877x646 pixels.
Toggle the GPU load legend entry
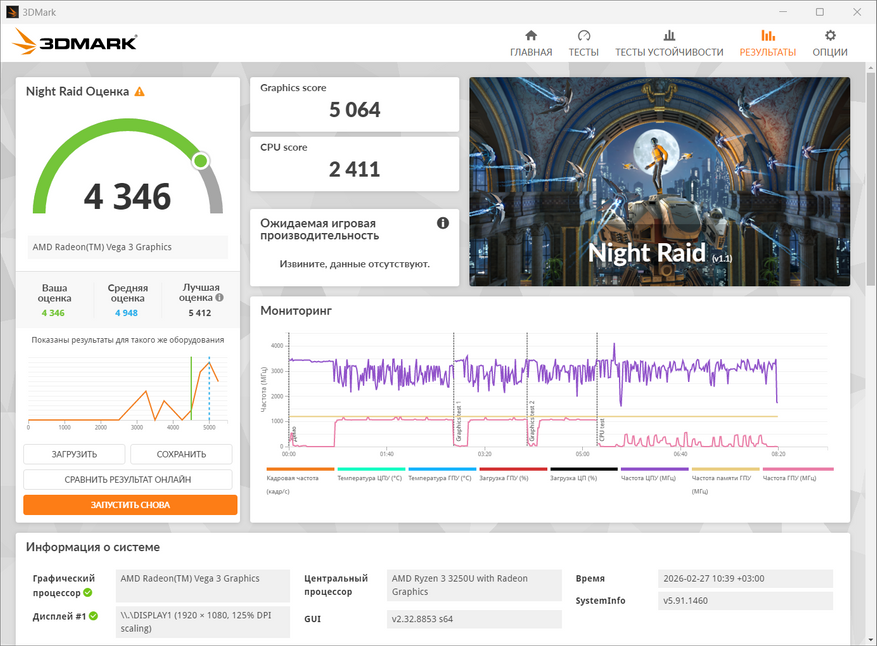tap(513, 469)
